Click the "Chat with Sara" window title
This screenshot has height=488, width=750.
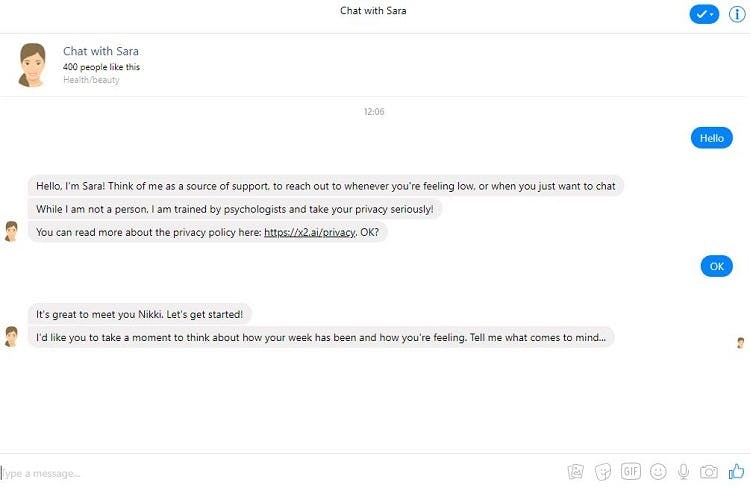tap(373, 11)
